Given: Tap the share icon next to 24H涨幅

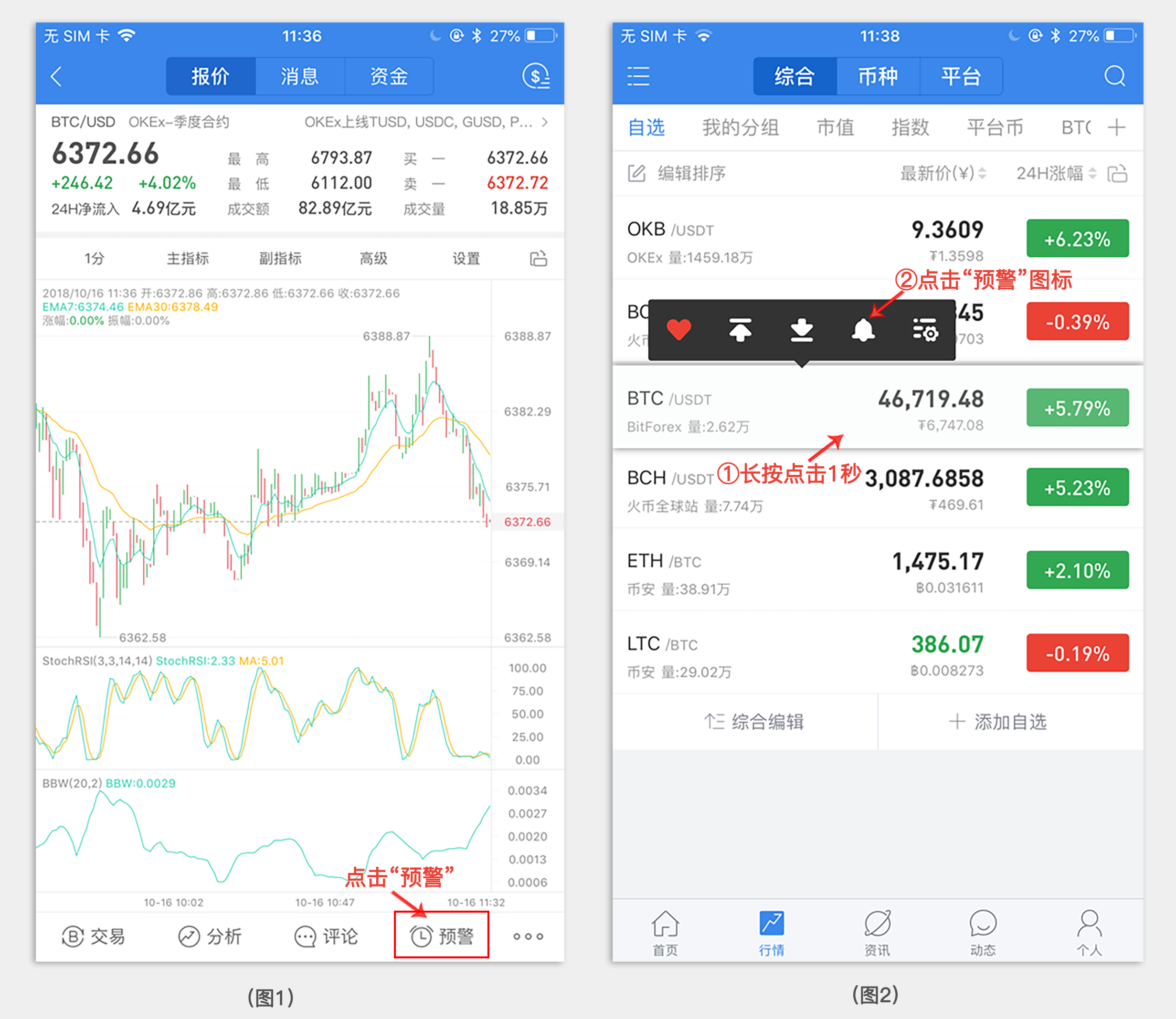Looking at the screenshot, I should (1117, 173).
